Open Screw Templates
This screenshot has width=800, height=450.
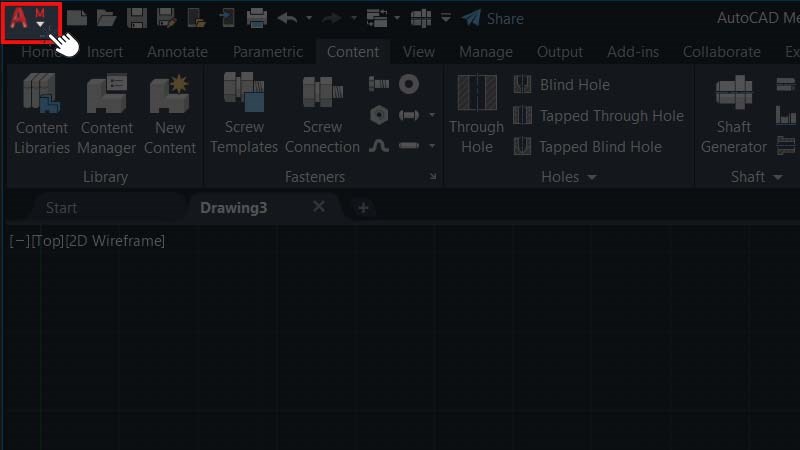click(x=244, y=113)
